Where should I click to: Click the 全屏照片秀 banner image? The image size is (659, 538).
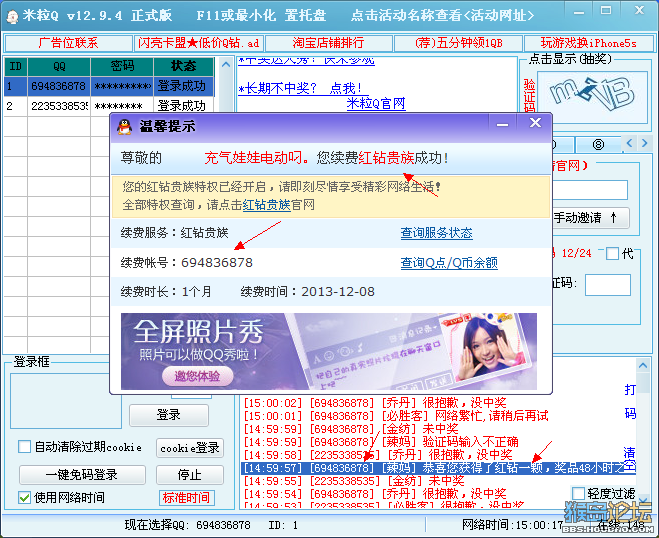329,351
